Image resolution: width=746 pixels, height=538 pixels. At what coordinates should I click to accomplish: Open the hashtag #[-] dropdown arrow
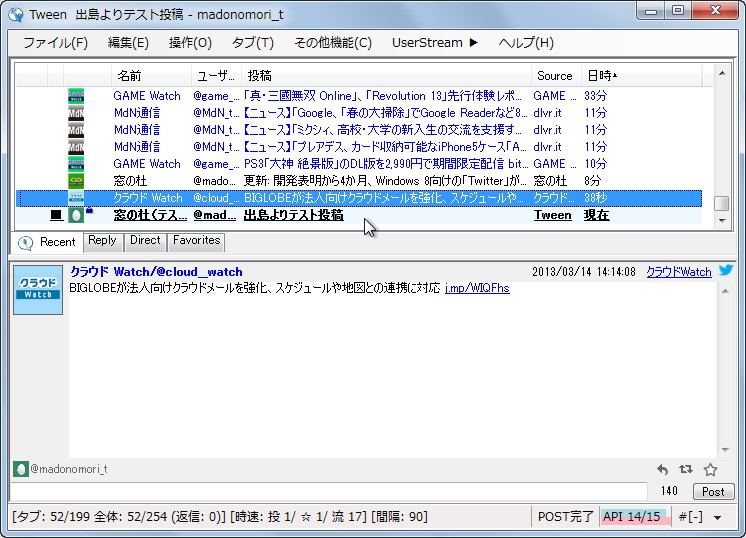tap(717, 517)
